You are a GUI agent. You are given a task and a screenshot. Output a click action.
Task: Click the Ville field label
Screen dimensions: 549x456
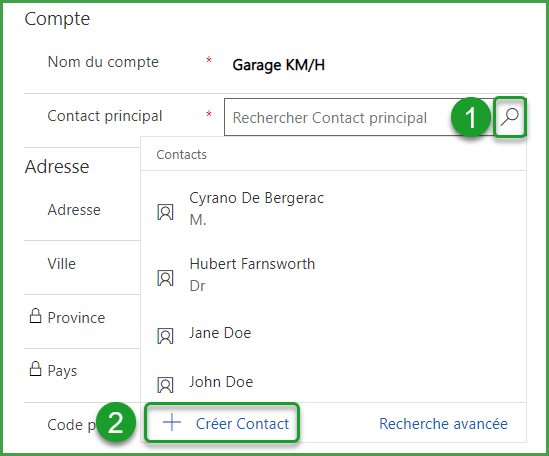click(x=62, y=264)
